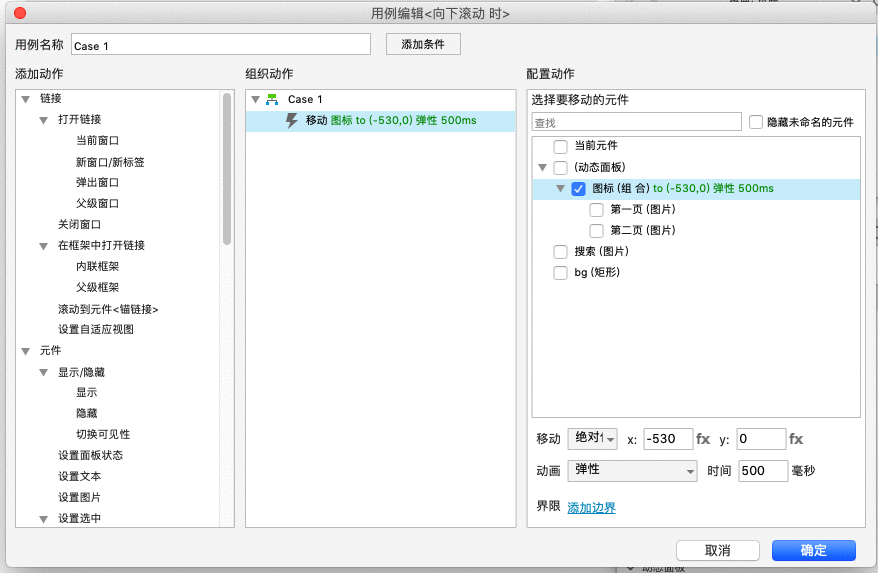
Task: Collapse the (动态面板) node
Action: (542, 167)
